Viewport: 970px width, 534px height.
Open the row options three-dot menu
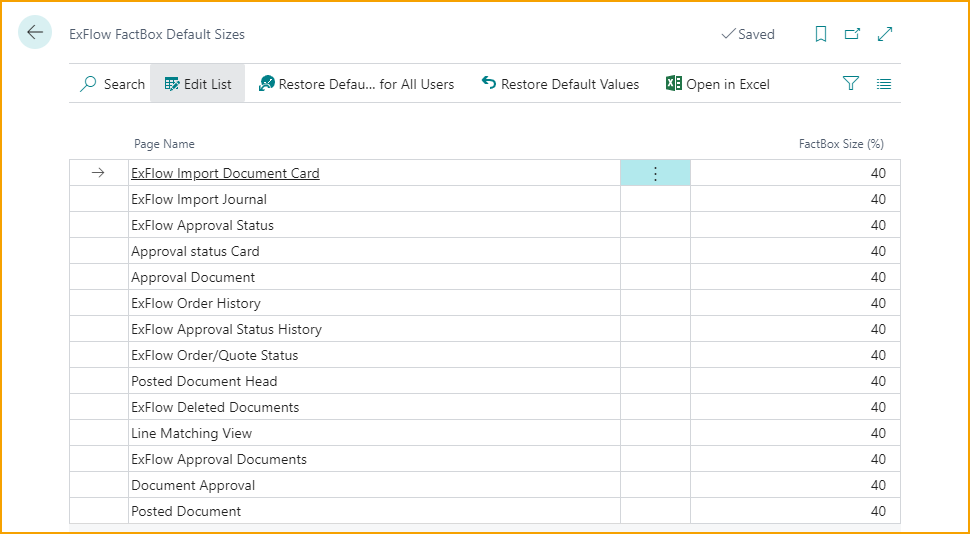click(x=655, y=173)
